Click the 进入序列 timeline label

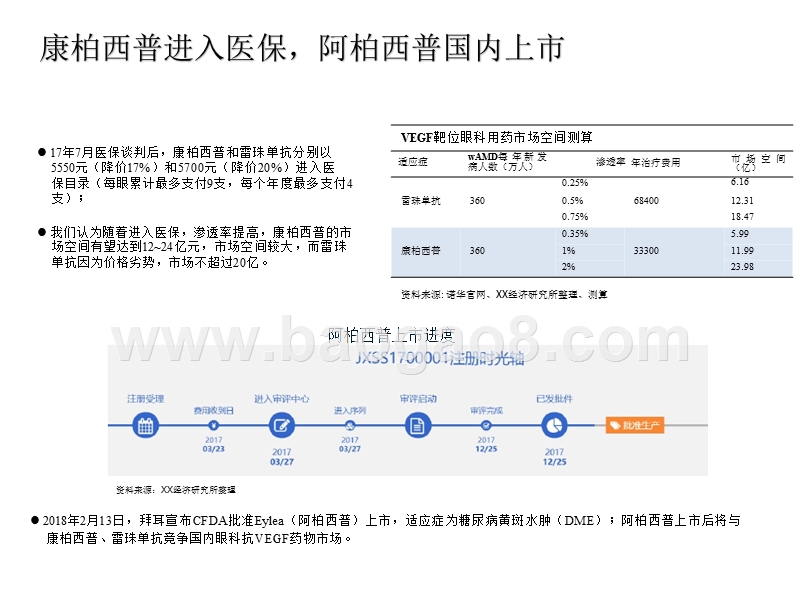[350, 411]
